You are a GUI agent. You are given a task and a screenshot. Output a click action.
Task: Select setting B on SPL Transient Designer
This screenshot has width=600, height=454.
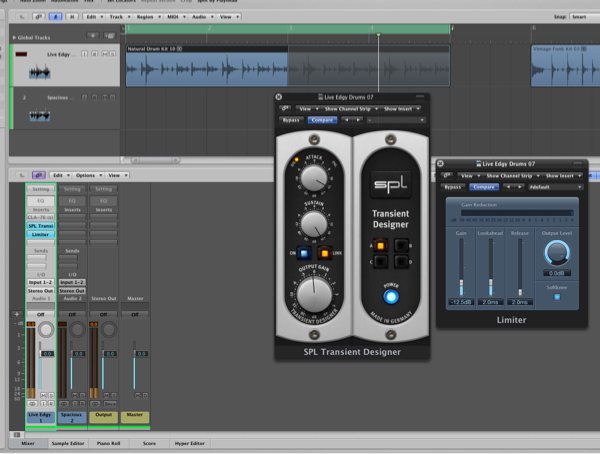[x=401, y=246]
